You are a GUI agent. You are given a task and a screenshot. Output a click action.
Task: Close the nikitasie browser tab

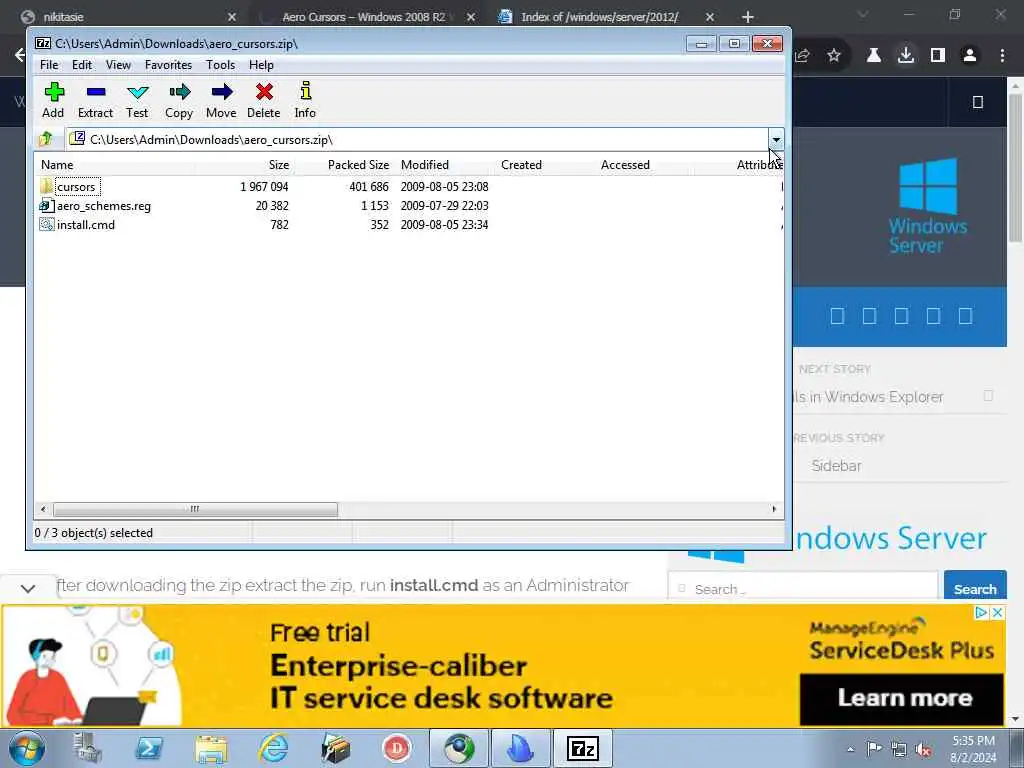(233, 17)
